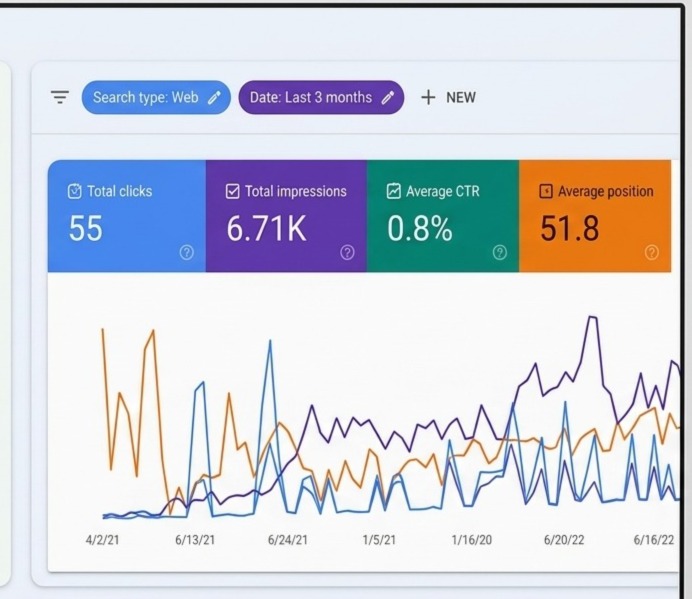Click the tallest blue clicks spike on chart
This screenshot has height=599, width=692.
270,341
